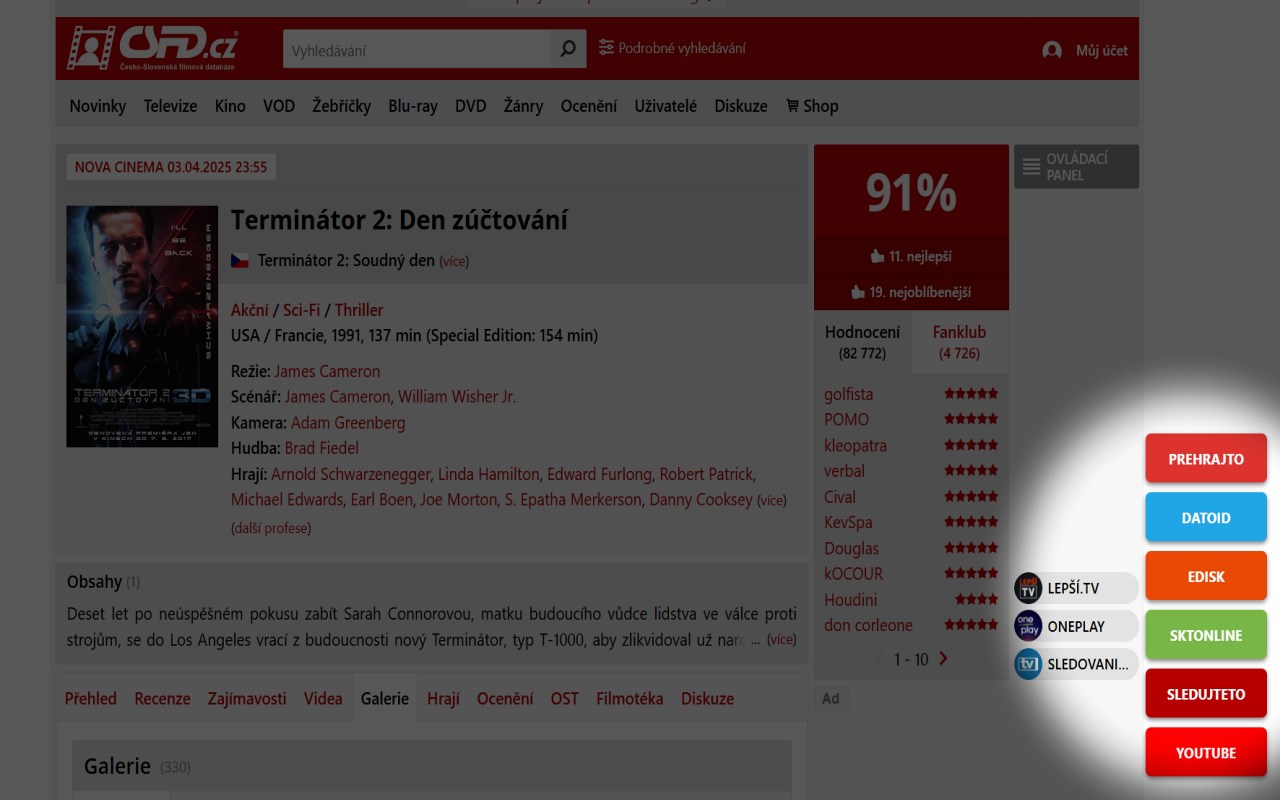Switch to Hrají tab
The height and width of the screenshot is (800, 1280).
[443, 698]
